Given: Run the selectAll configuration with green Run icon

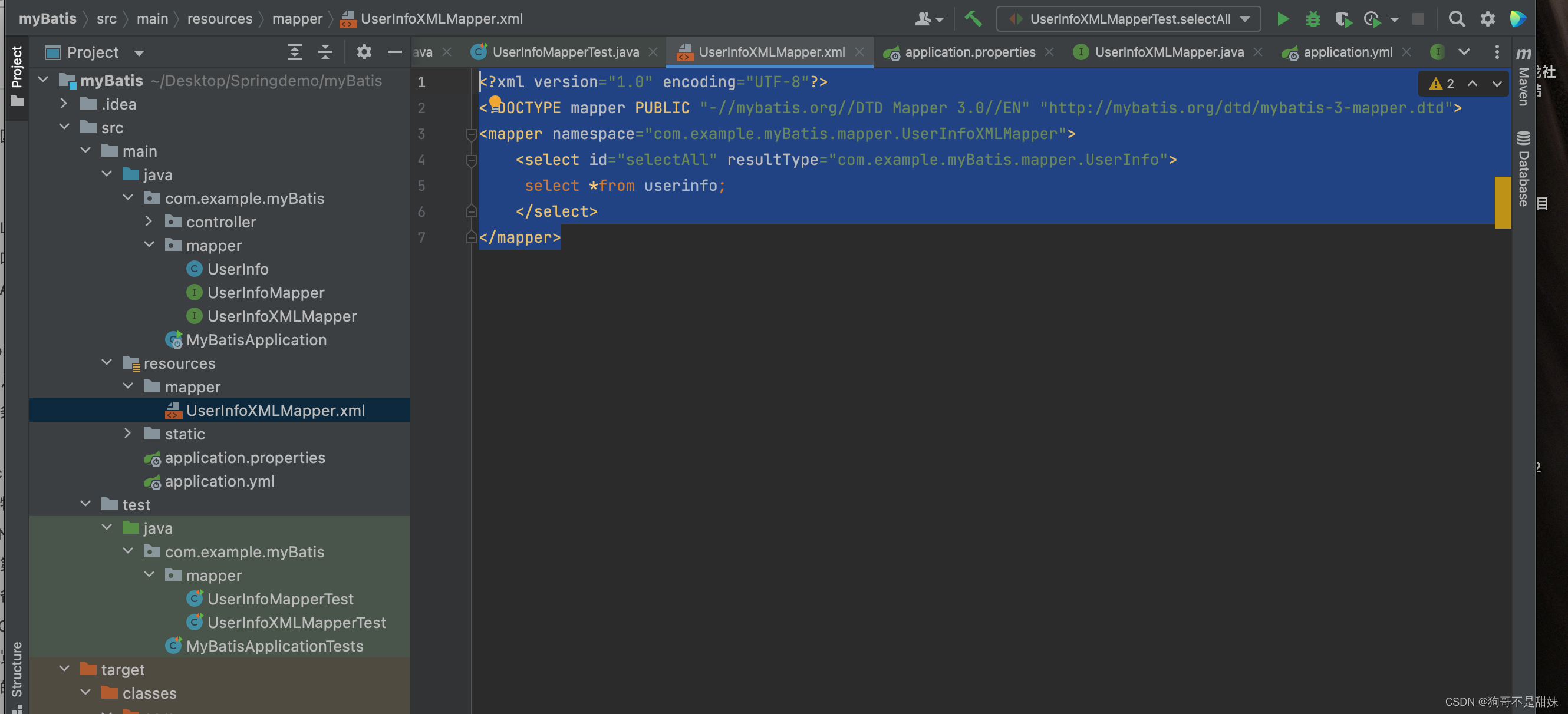Looking at the screenshot, I should pyautogui.click(x=1283, y=19).
